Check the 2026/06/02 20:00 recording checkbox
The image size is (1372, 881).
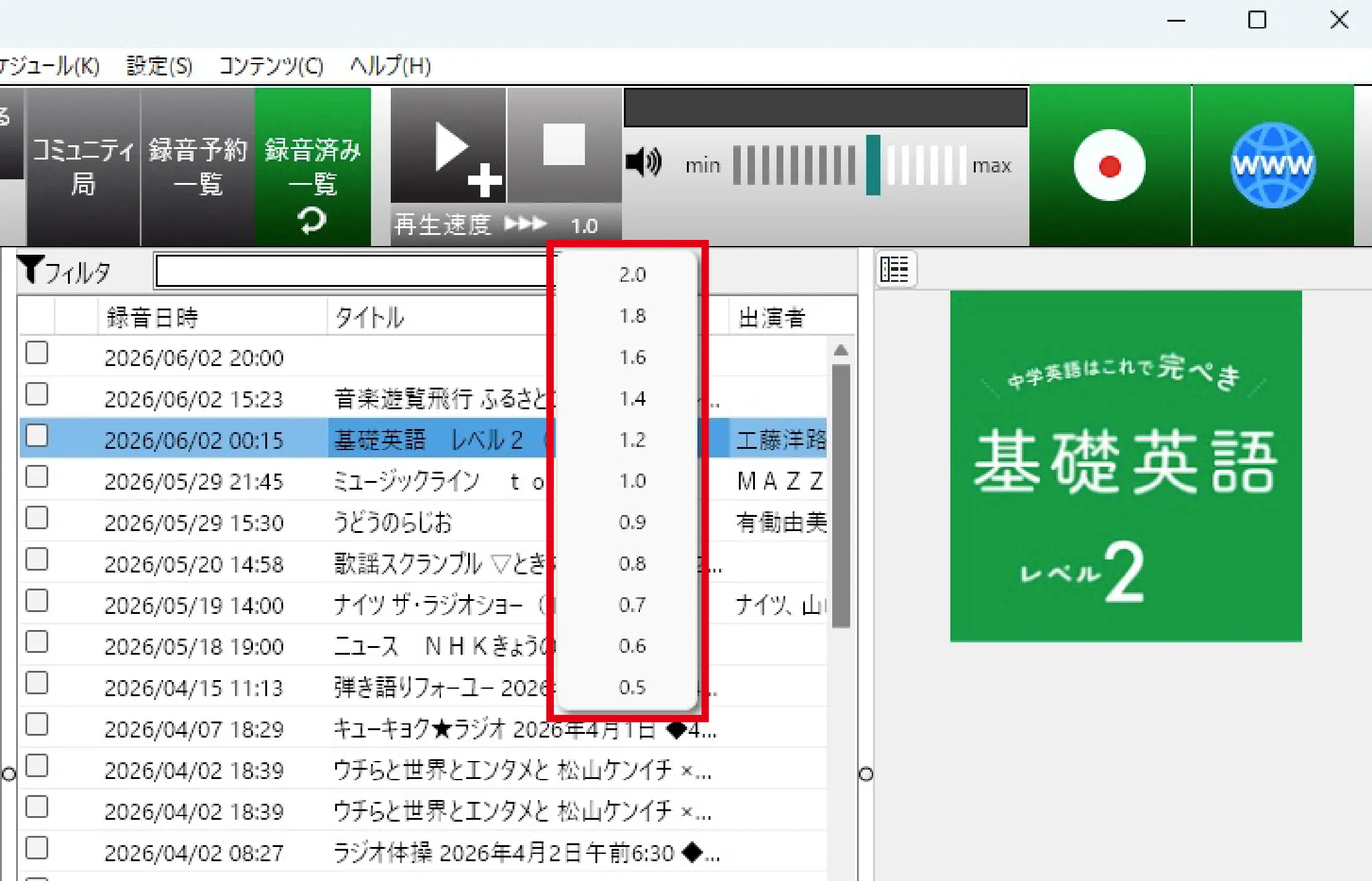[37, 353]
